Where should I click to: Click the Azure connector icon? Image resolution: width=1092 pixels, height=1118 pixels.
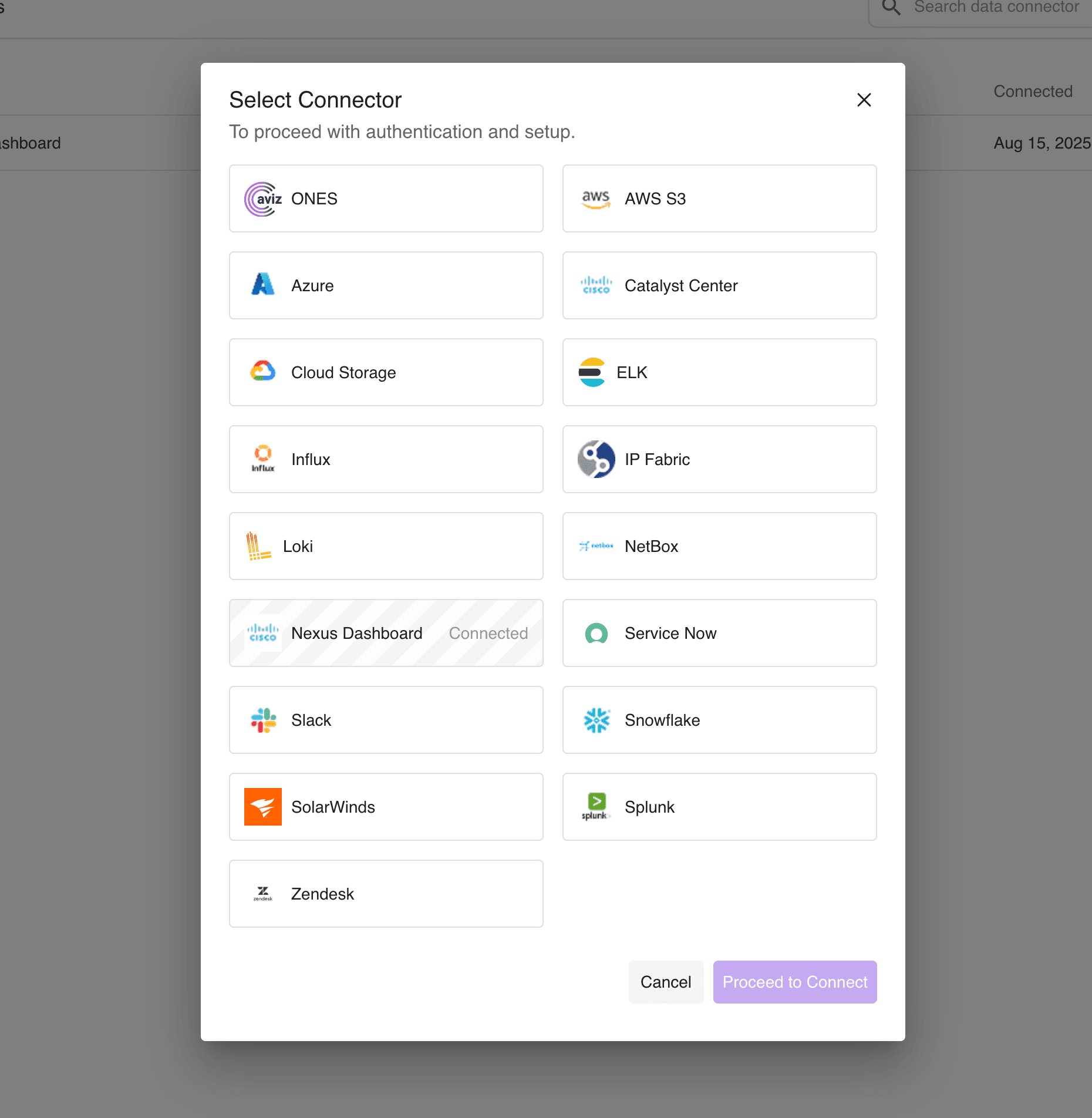tap(262, 285)
